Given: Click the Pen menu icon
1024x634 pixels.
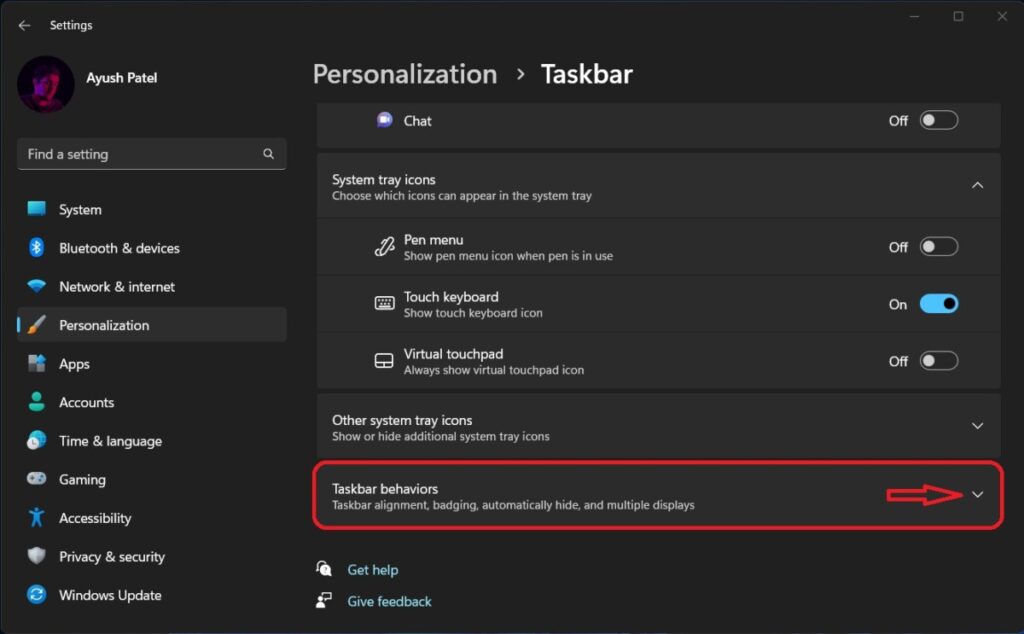Looking at the screenshot, I should click(x=384, y=247).
